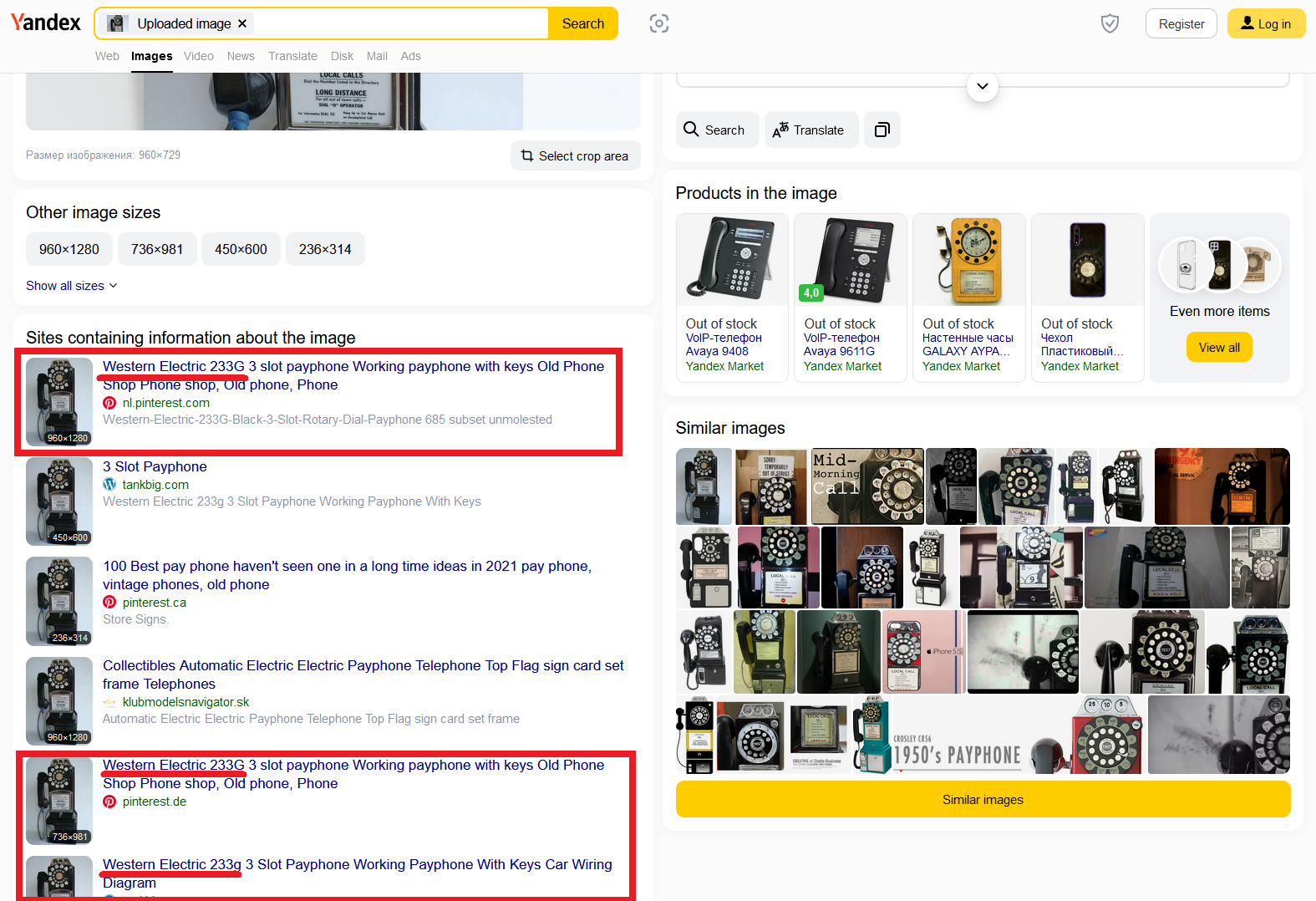Click the Pinterest icon beside pinterest.de

click(109, 802)
